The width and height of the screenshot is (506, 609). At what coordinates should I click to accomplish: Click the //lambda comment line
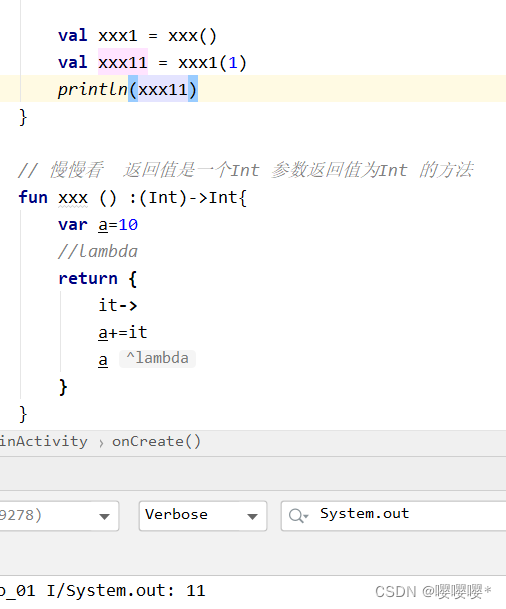coord(98,252)
